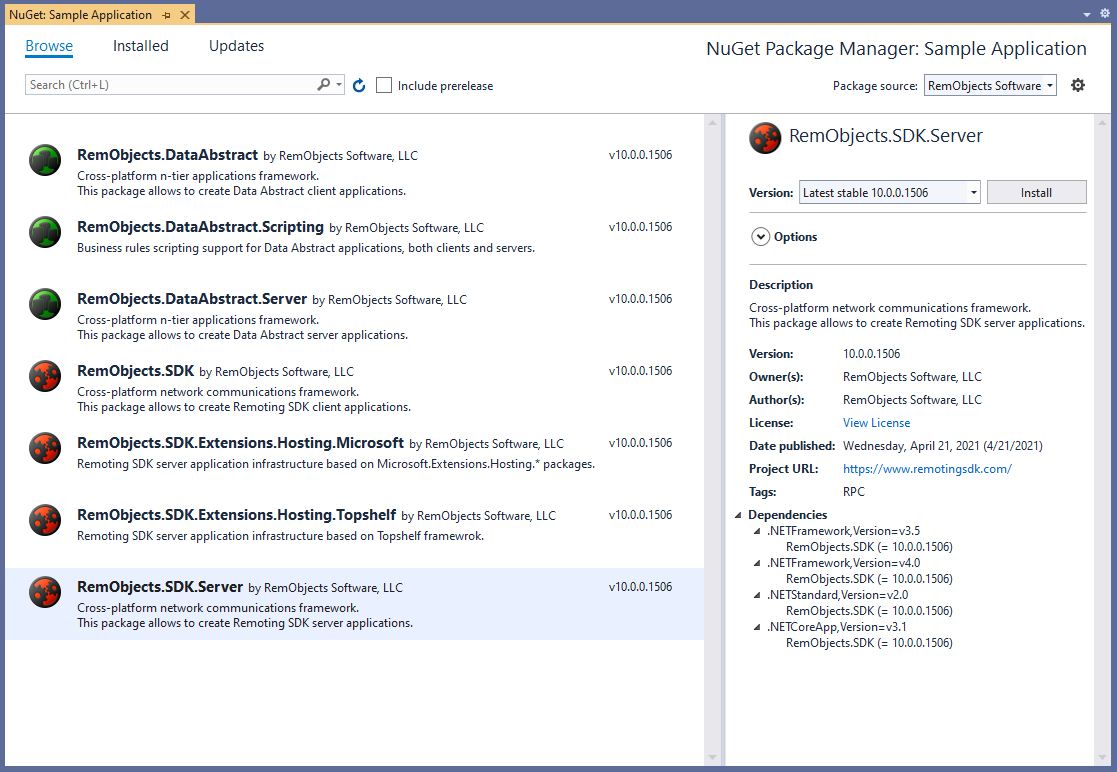Click in the Search (Ctrl+L) field
Image resolution: width=1117 pixels, height=772 pixels.
[171, 85]
